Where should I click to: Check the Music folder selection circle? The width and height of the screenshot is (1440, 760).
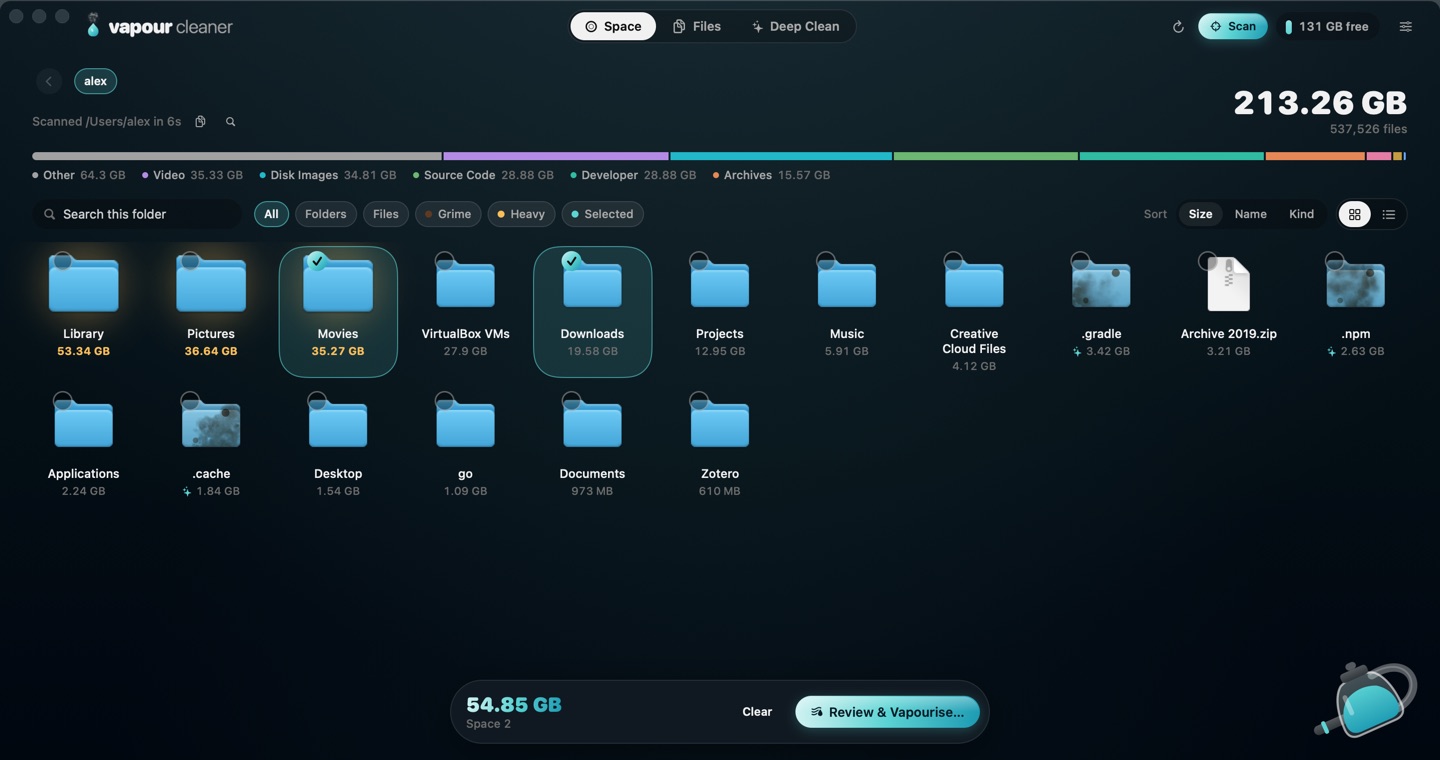(x=826, y=261)
